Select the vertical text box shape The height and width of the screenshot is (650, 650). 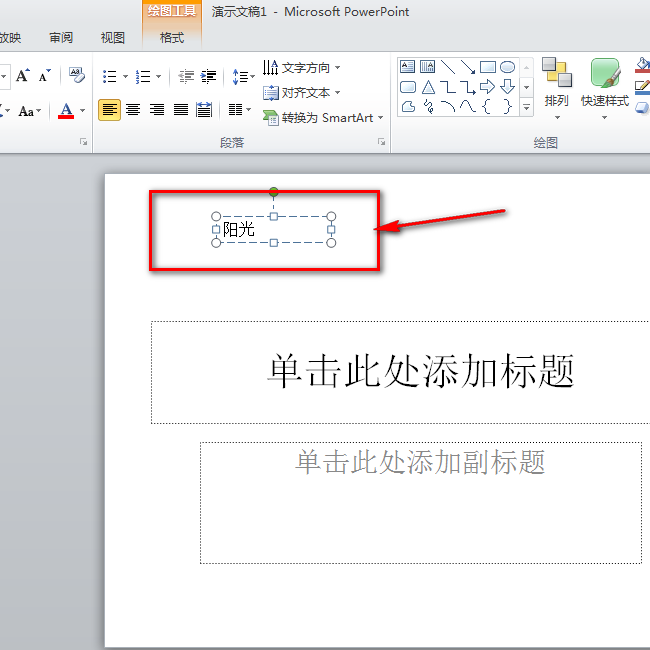coord(427,66)
